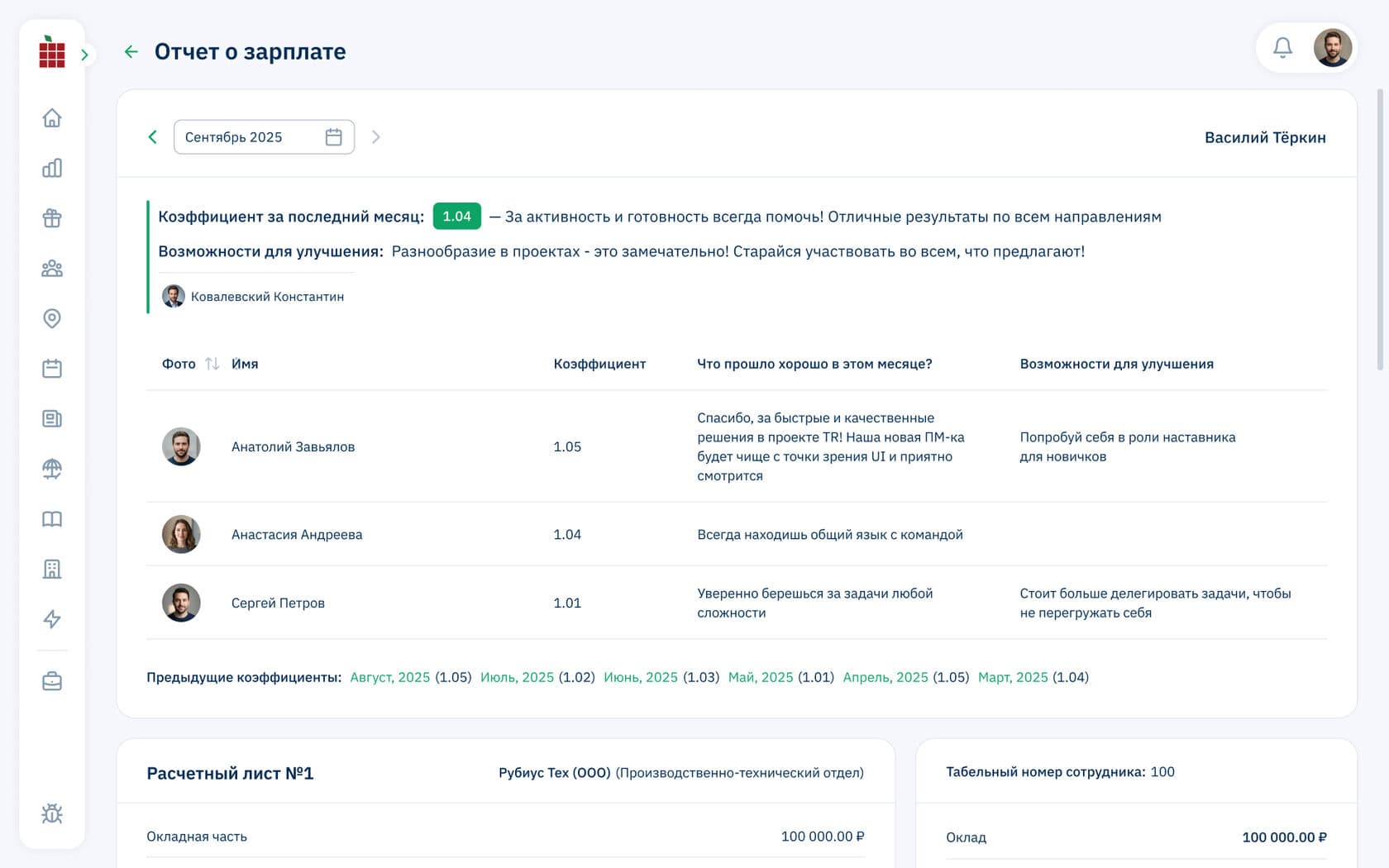
Task: Open the Июль, 2025 coefficient link
Action: (x=517, y=677)
